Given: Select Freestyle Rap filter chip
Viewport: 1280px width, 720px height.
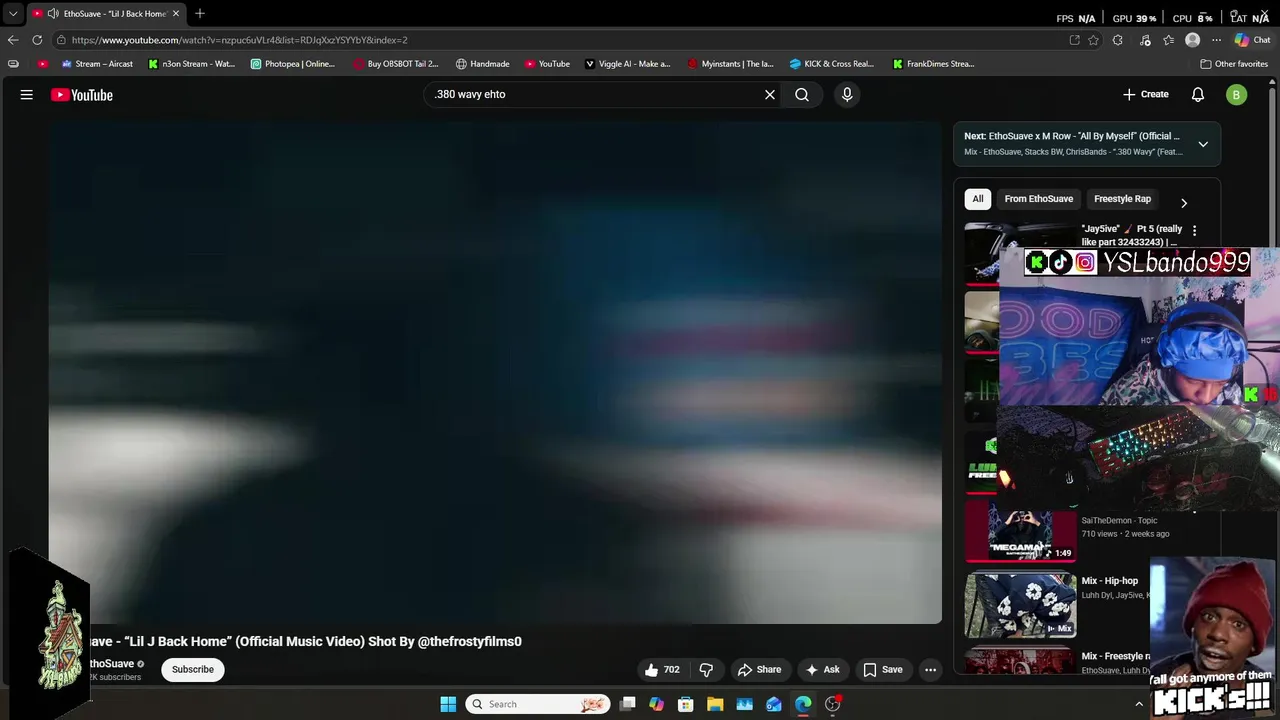Looking at the screenshot, I should (x=1122, y=199).
